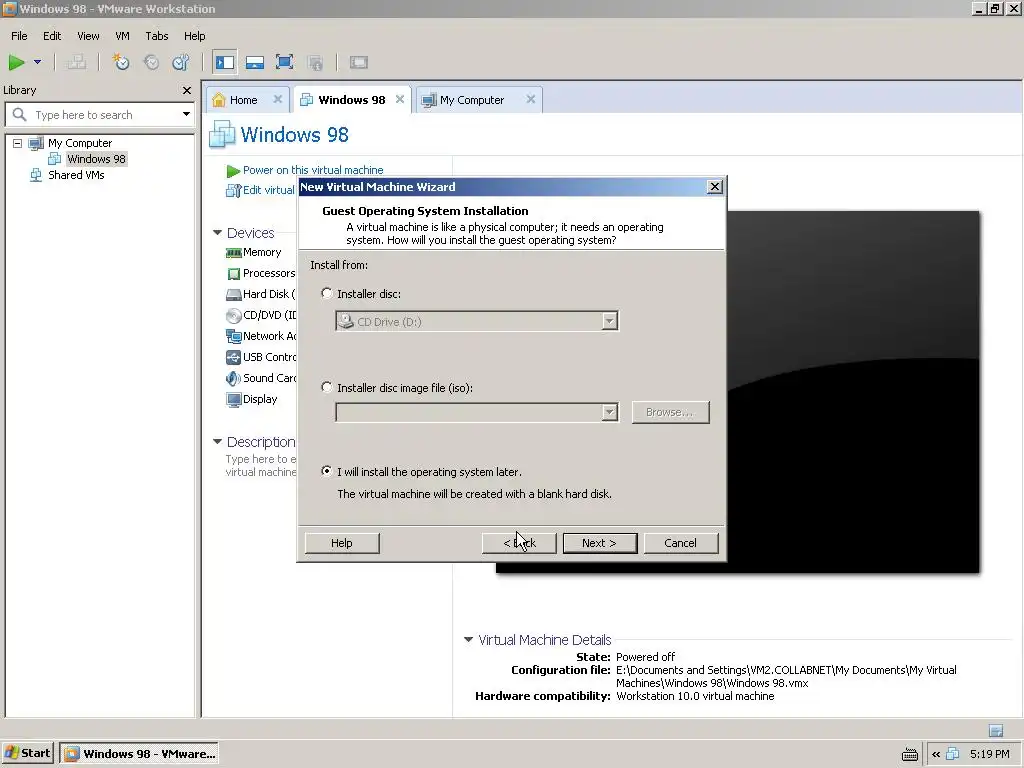This screenshot has width=1024, height=768.
Task: Click the wizard Help button
Action: click(342, 543)
